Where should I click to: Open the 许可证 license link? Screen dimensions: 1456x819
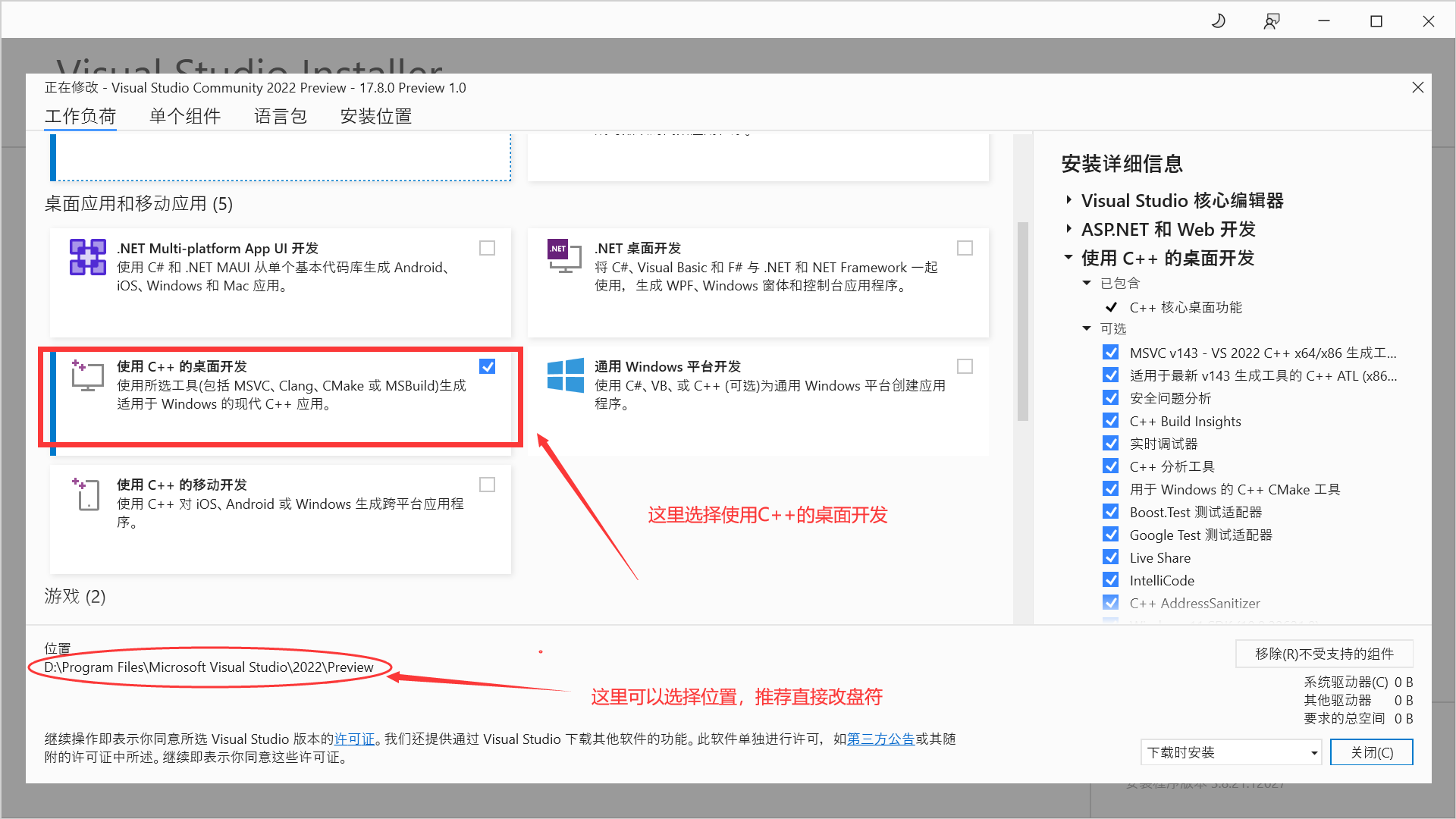click(355, 739)
